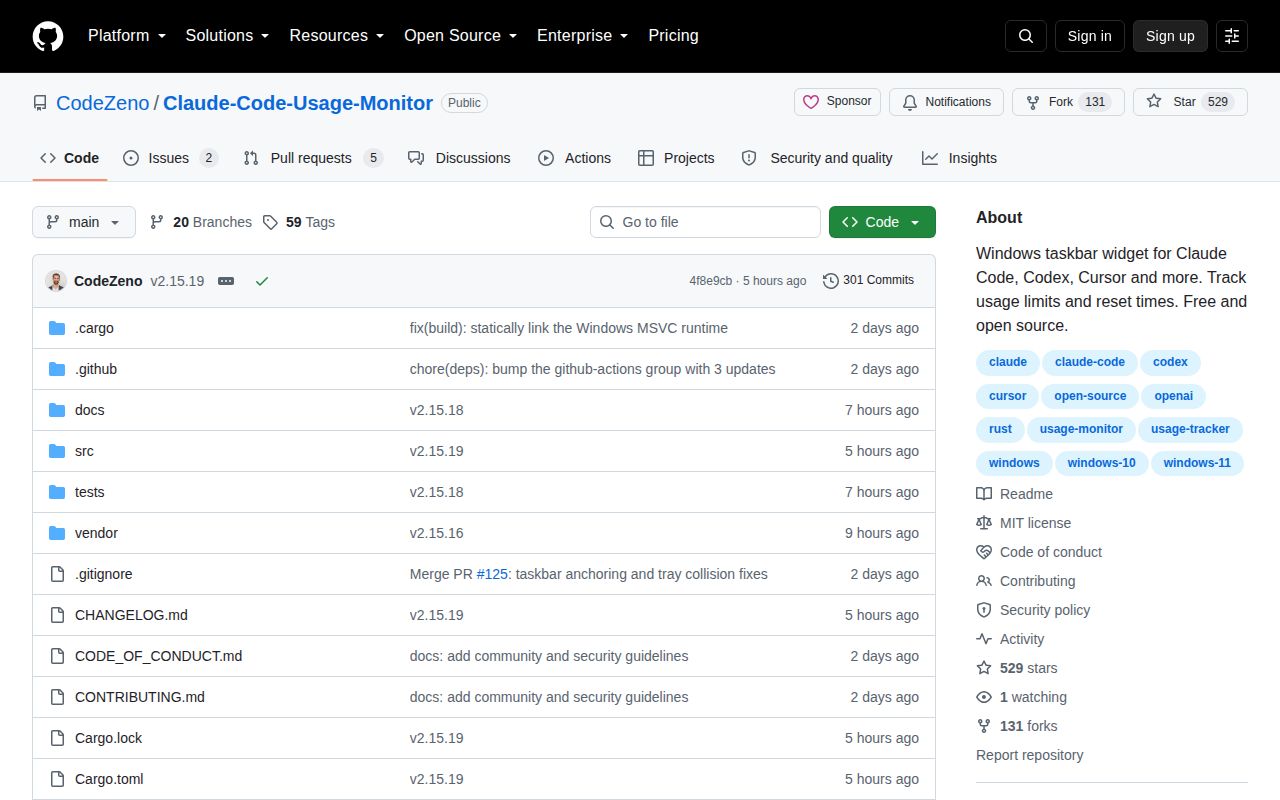Open the Sponsor heart button
Screen dimensions: 1280x800
[x=838, y=102]
